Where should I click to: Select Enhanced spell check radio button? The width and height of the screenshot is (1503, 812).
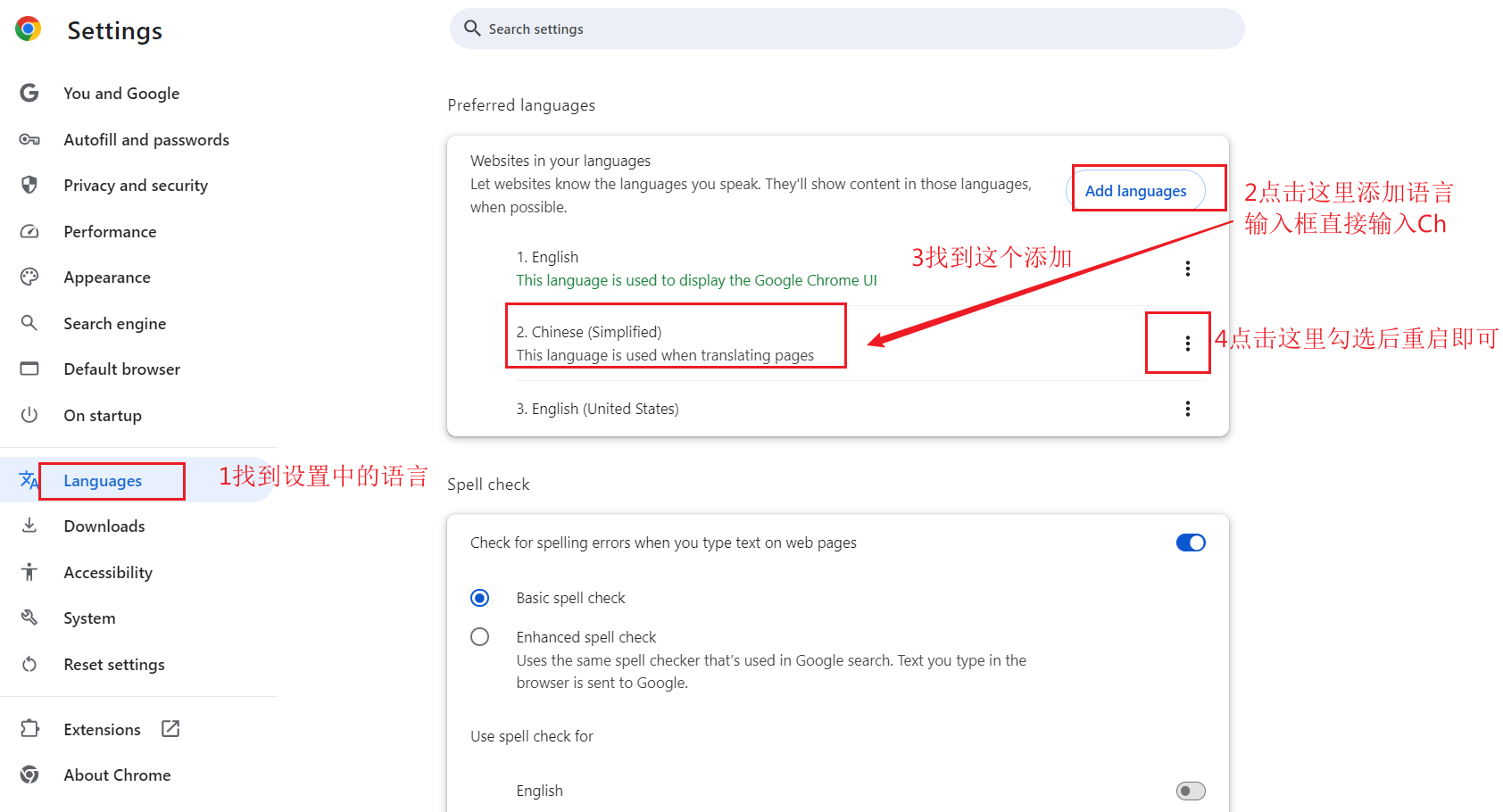tap(480, 637)
